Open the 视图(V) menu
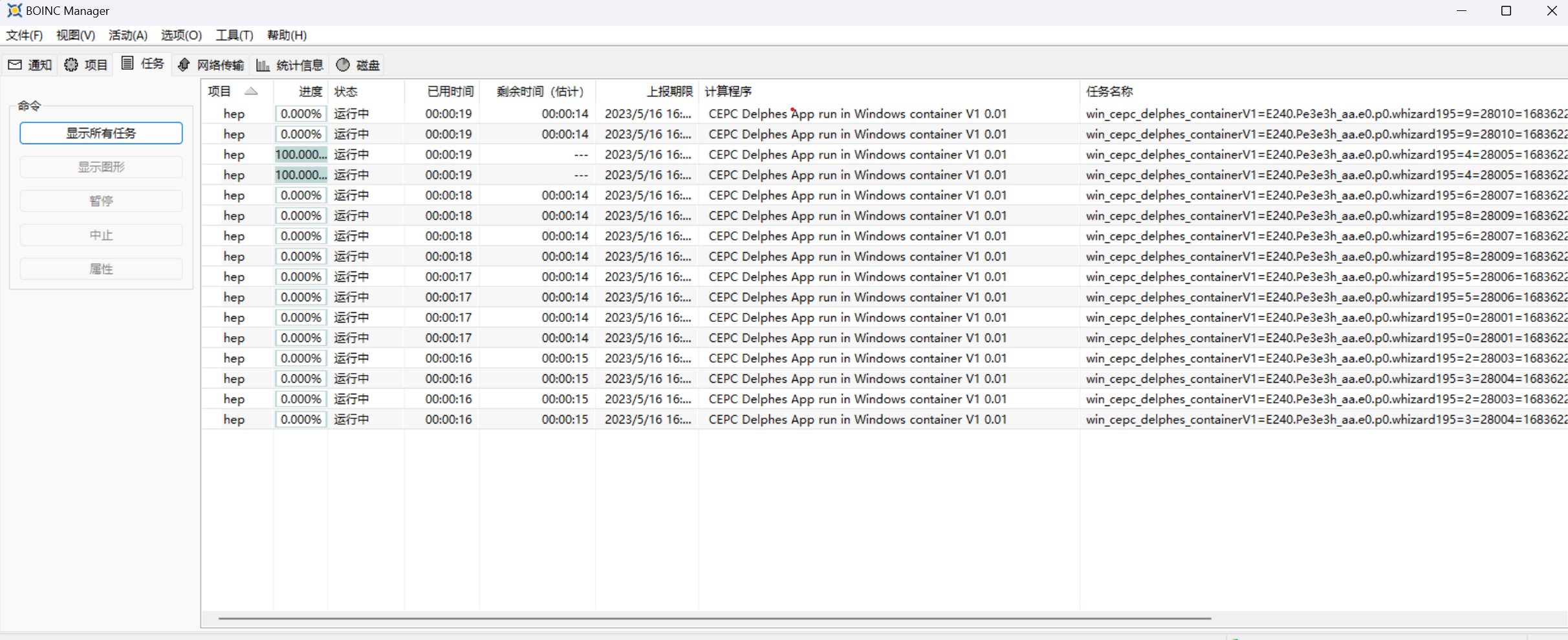1568x640 pixels. [x=76, y=35]
